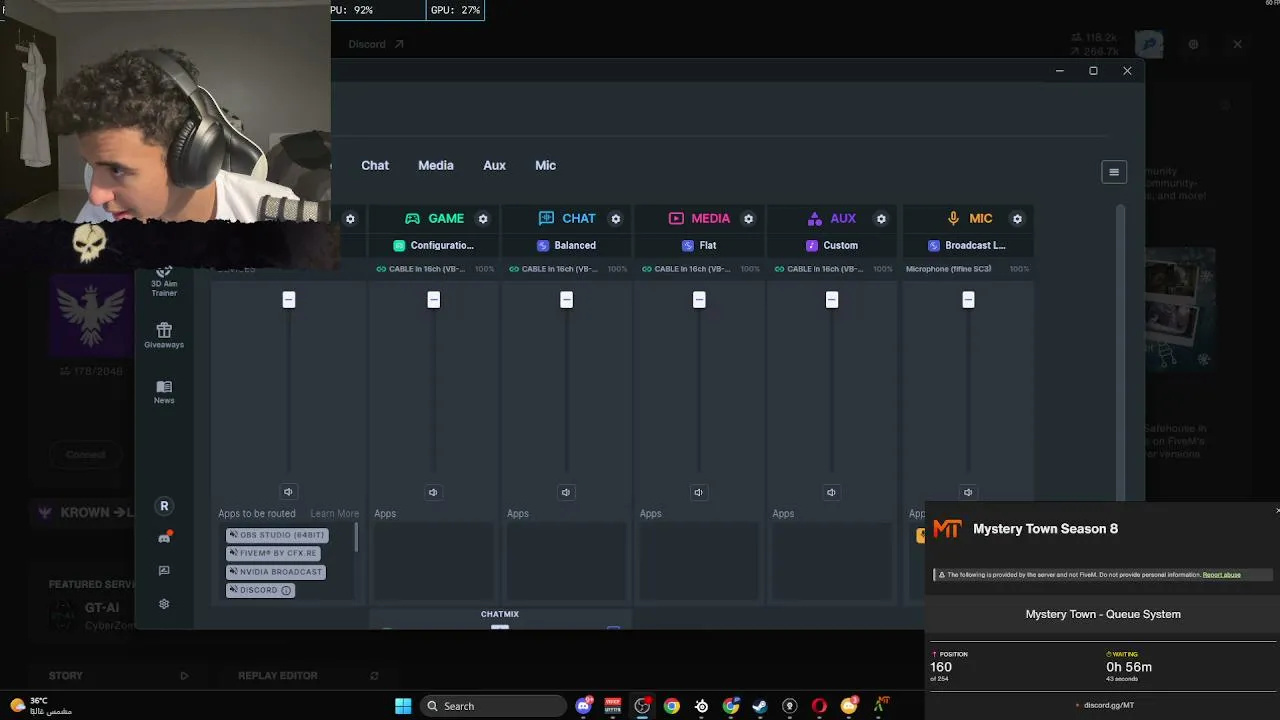Open OBS Studio from the taskbar
1280x720 pixels.
pos(642,706)
